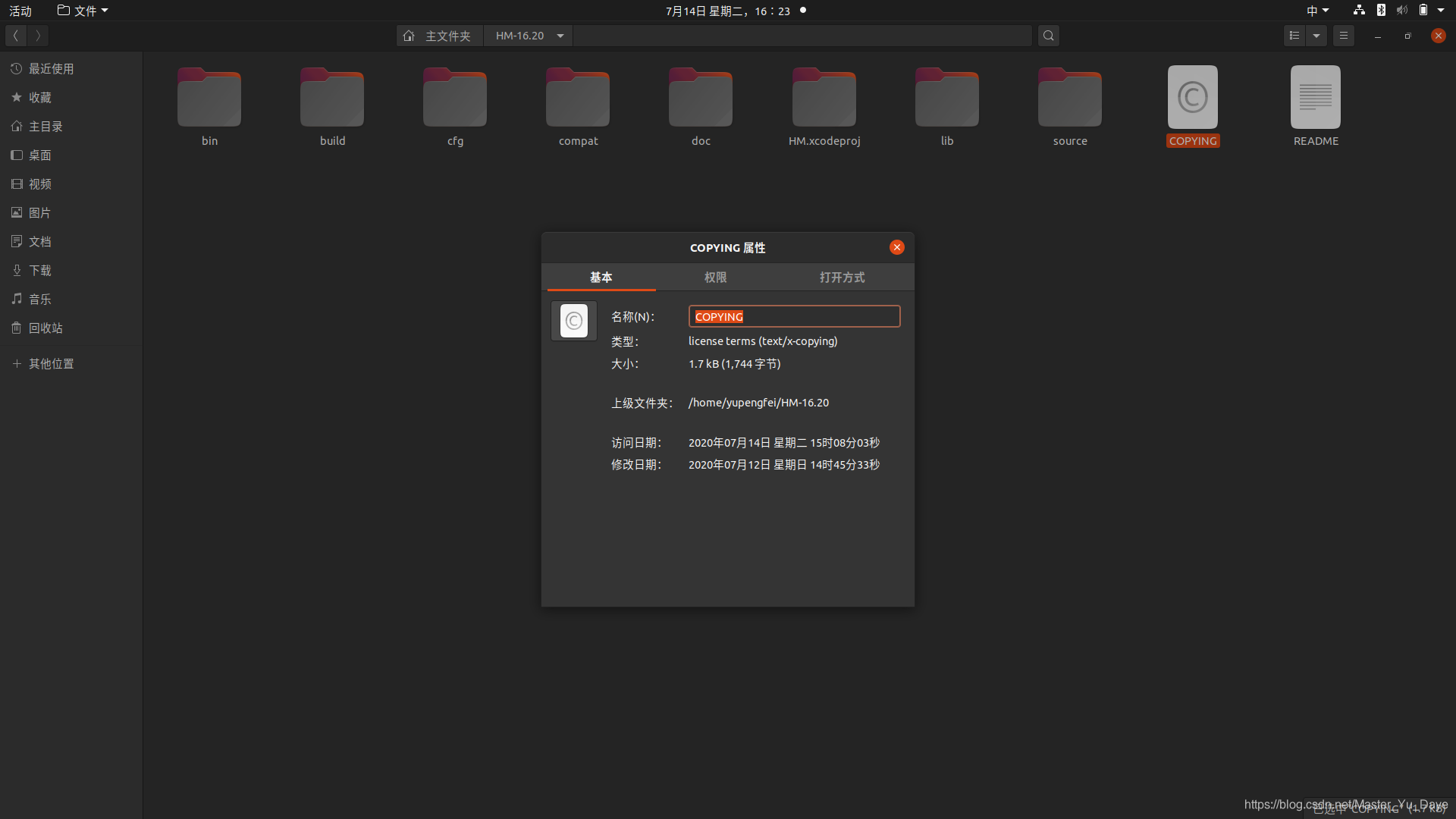Click the size value 1.7 kB
This screenshot has width=1456, height=819.
pos(734,364)
